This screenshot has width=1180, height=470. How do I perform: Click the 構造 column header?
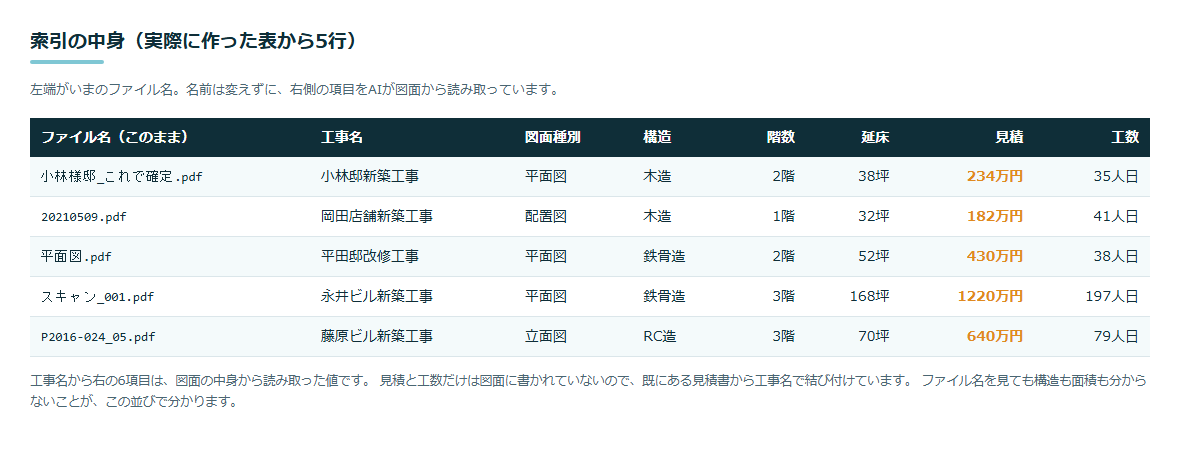(x=657, y=138)
